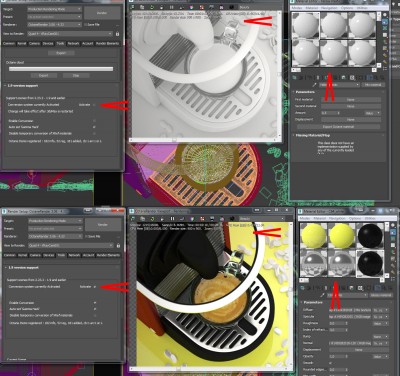This screenshot has width=400, height=376.
Task: Click the Get Material icon in the lower Material Editor toolbar
Action: coord(303,288)
